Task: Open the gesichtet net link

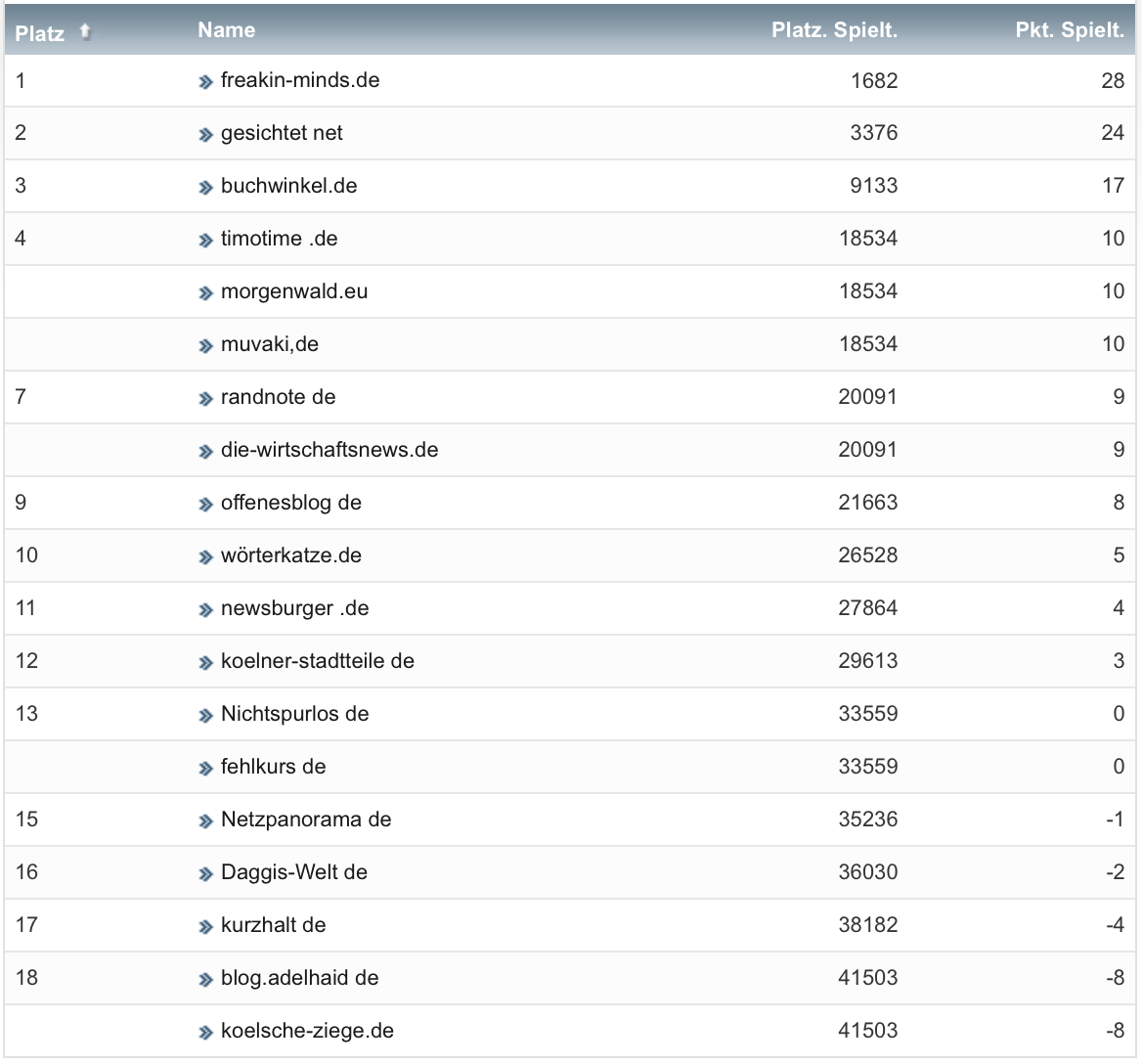Action: (282, 133)
